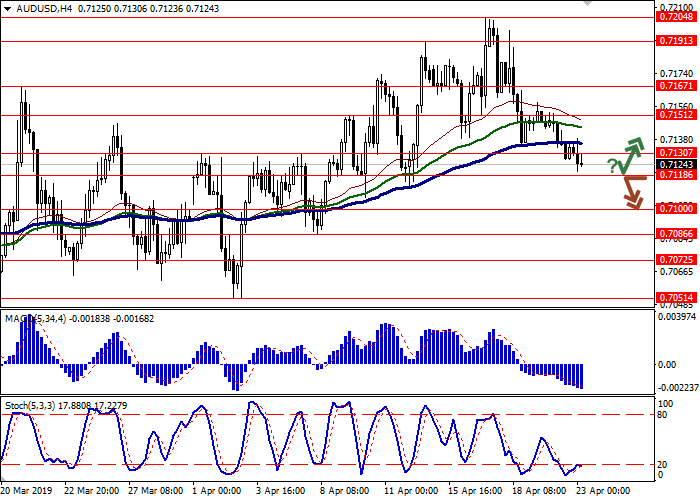Click the red downward arrow icon
The width and height of the screenshot is (700, 500).
click(630, 192)
